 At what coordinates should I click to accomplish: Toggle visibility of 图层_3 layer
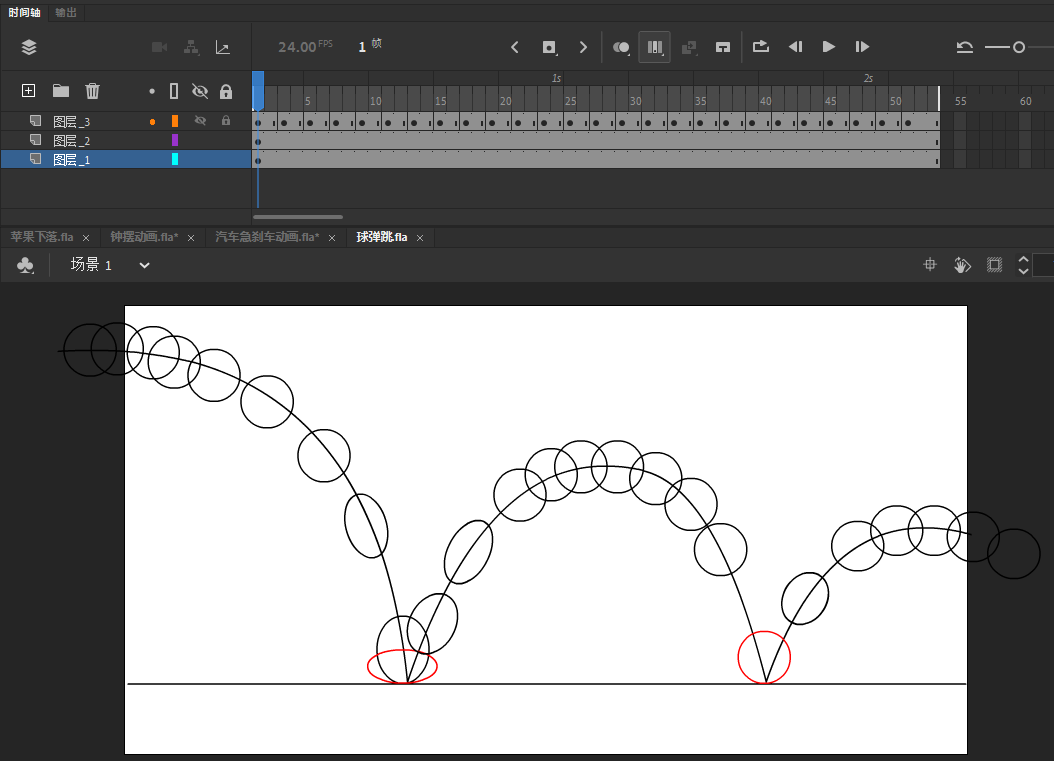[x=200, y=121]
